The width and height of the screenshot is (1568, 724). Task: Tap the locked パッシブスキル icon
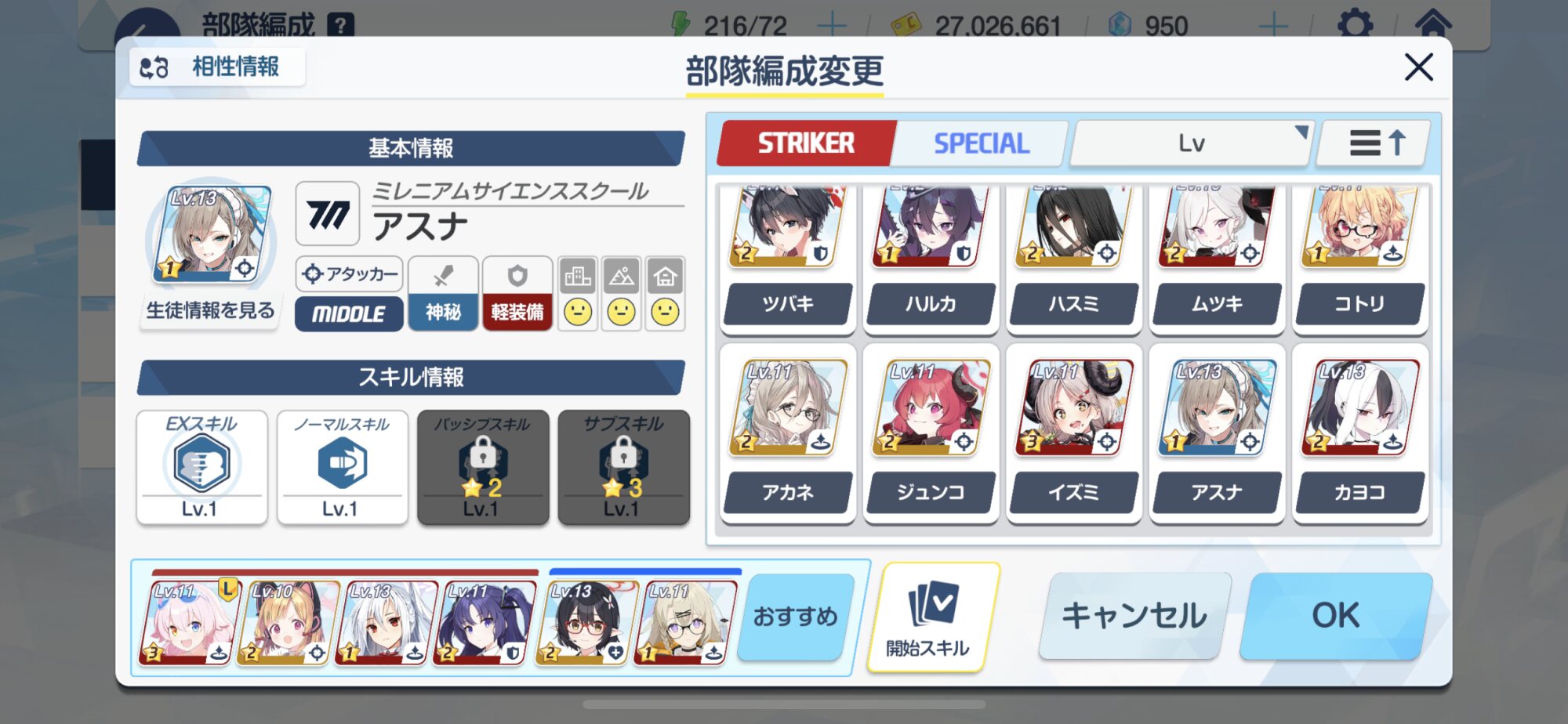pos(483,458)
